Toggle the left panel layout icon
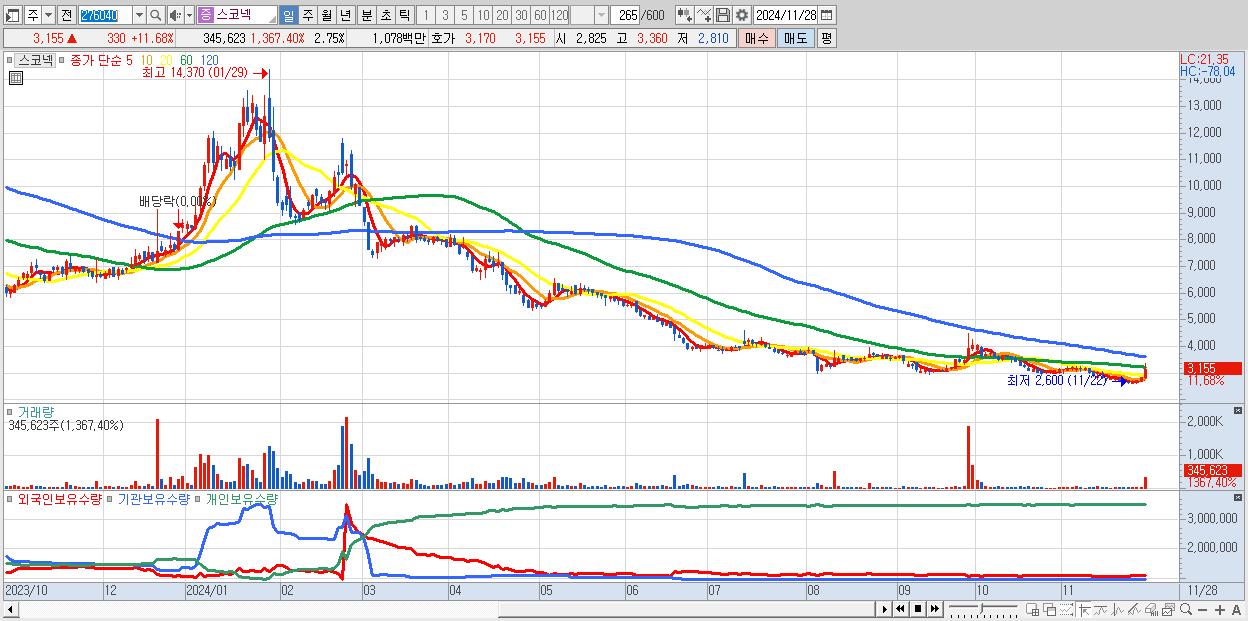Image resolution: width=1248 pixels, height=621 pixels. (13, 15)
